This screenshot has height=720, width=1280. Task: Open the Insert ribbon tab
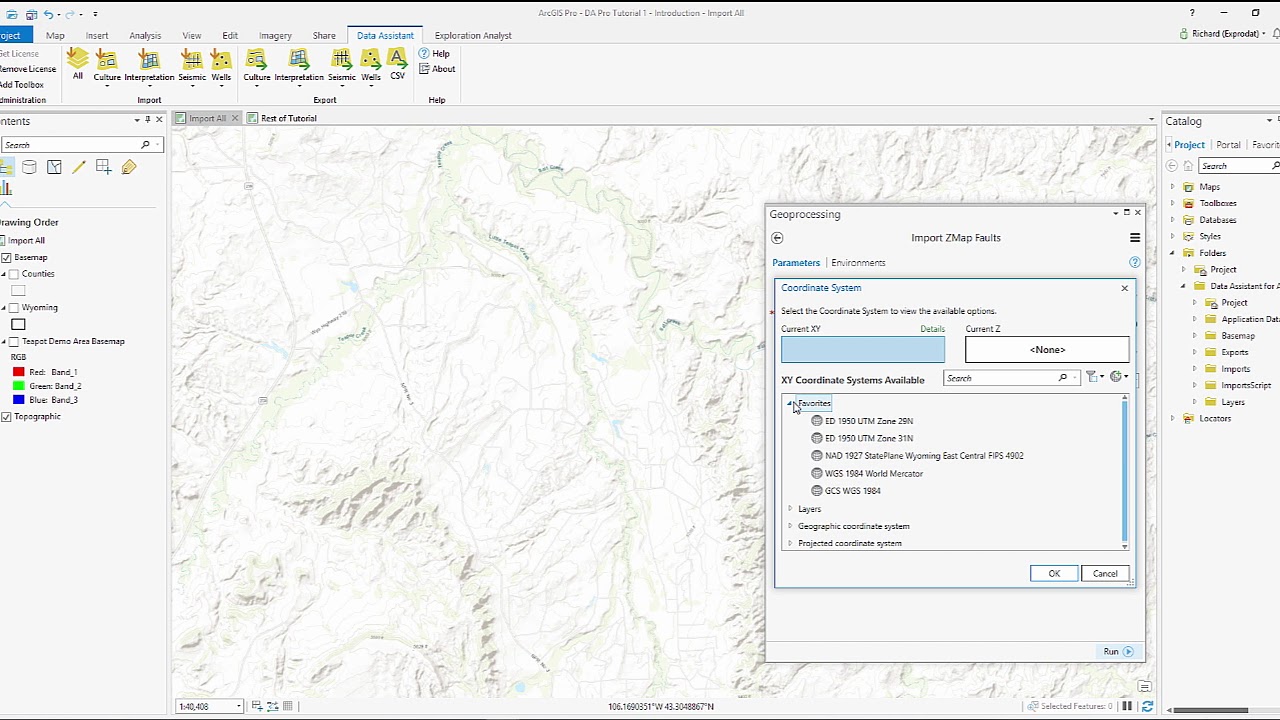tap(97, 35)
